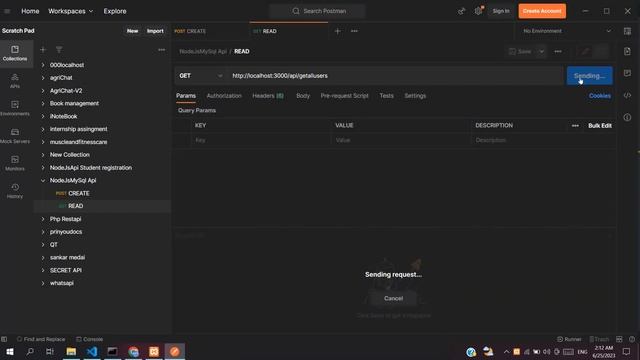
Task: Open the Monitors sidebar panel
Action: tap(15, 163)
